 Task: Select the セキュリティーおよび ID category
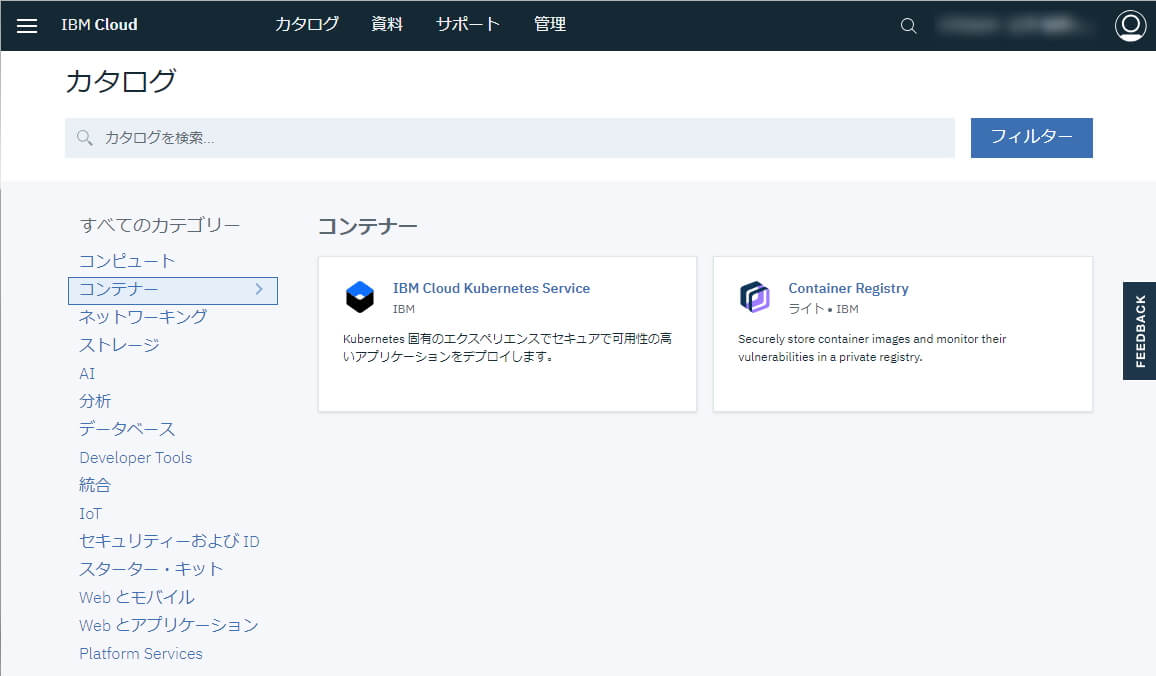pos(170,541)
